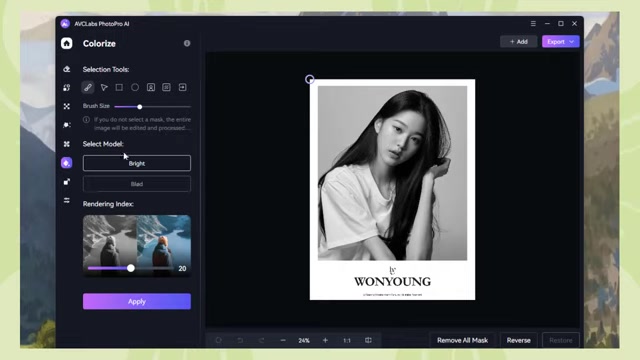Select the arrow pointer selection tool
640x360 pixels.
tap(104, 87)
